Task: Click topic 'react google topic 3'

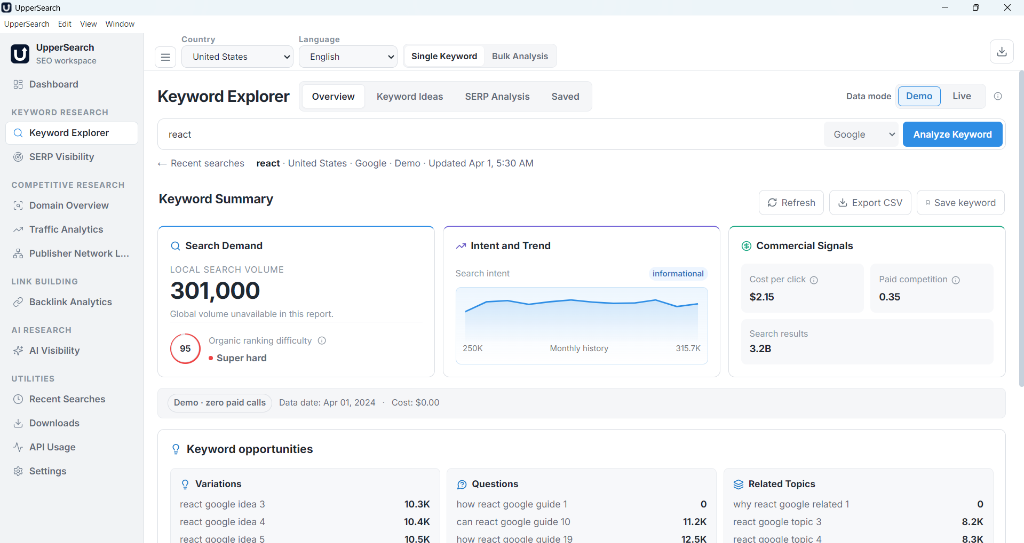Action: coord(777,522)
